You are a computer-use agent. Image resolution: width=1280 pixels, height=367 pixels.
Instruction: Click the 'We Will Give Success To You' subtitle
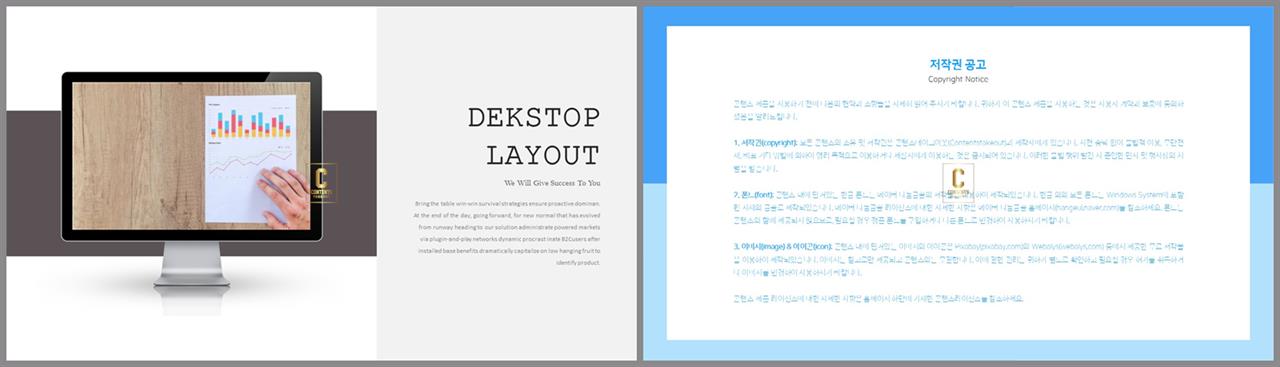[x=553, y=183]
